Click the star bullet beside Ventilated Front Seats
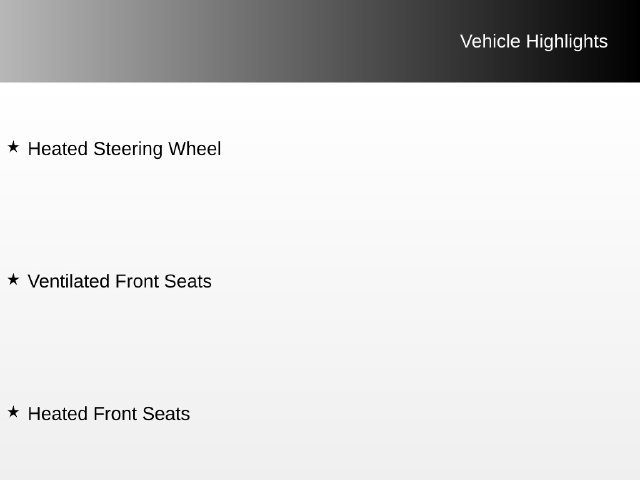The image size is (640, 480). 13,280
